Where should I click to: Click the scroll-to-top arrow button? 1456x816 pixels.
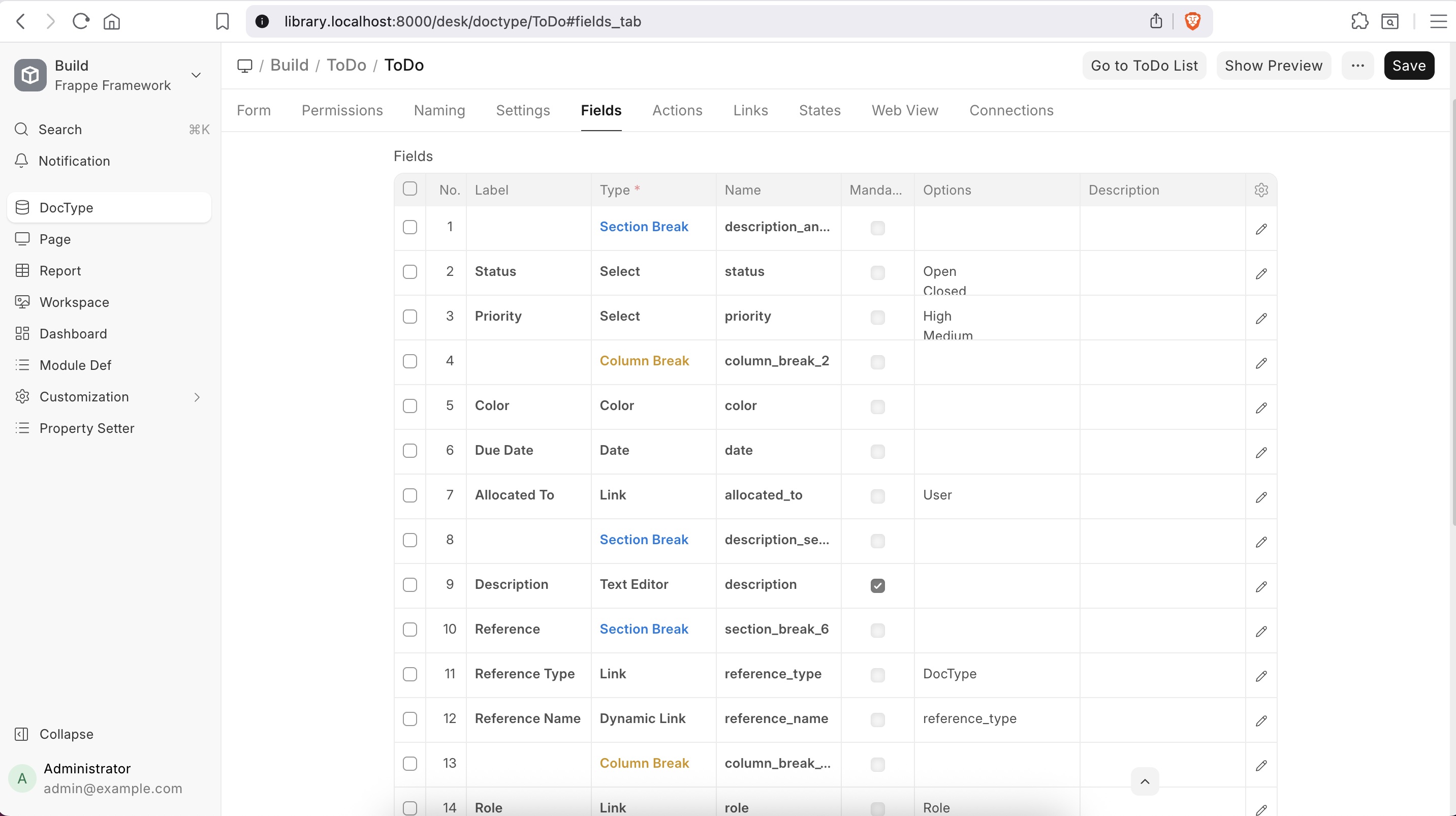click(x=1145, y=781)
